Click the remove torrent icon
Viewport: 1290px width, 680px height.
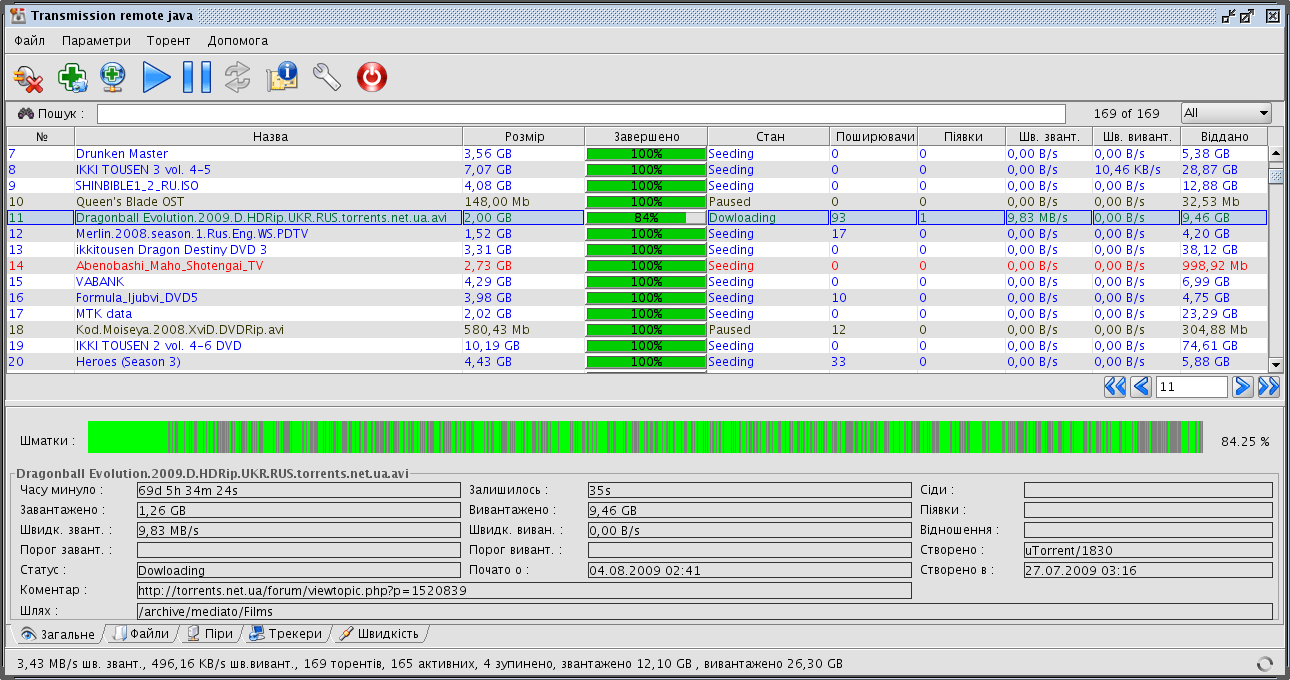click(x=28, y=78)
